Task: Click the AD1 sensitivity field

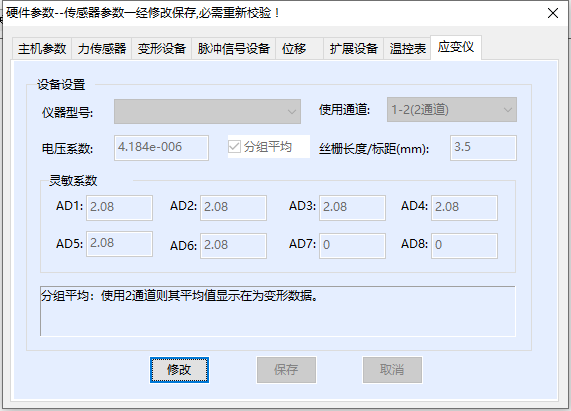Action: click(119, 208)
